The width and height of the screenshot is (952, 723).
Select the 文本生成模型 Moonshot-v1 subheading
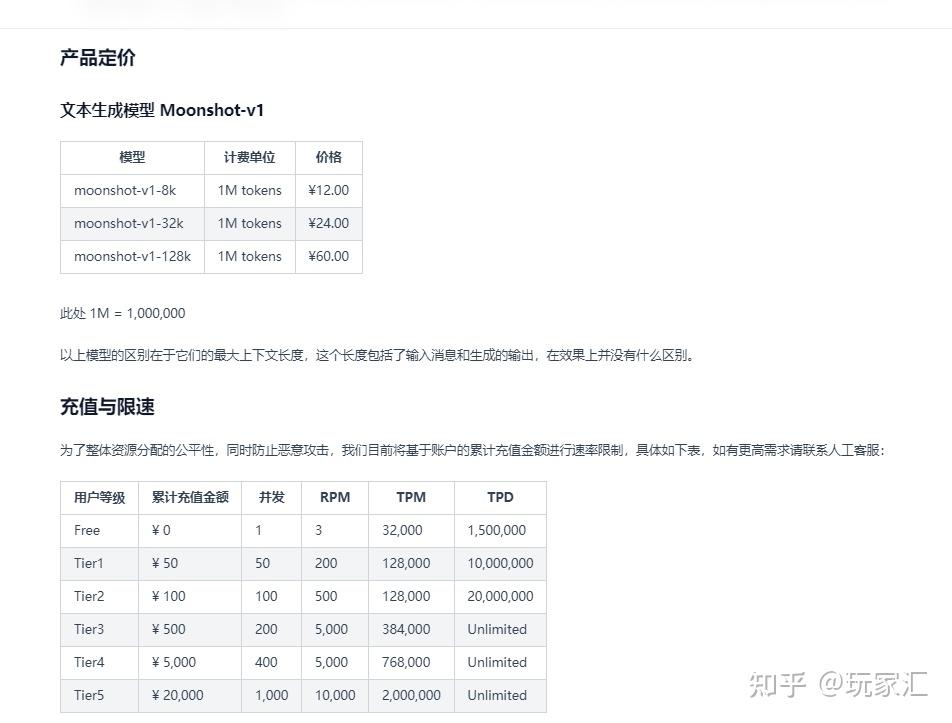coord(161,110)
